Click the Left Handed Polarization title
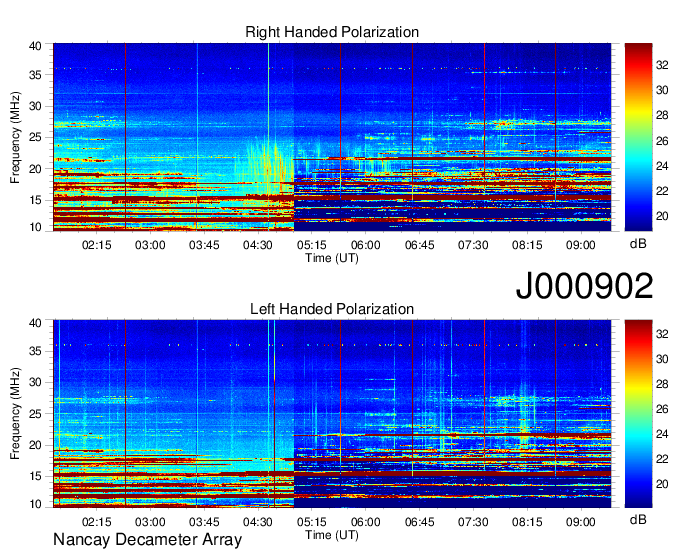Viewport: 680px width, 552px height. 332,309
